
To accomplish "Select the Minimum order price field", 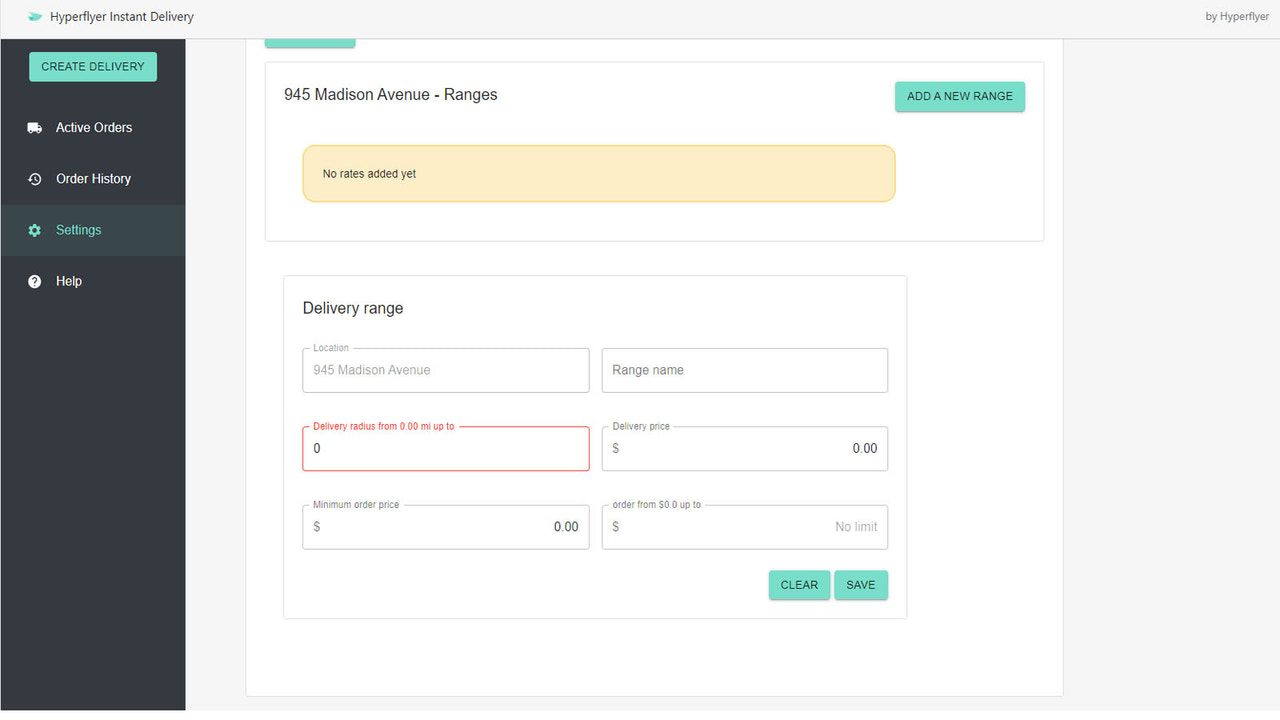I will coord(445,527).
